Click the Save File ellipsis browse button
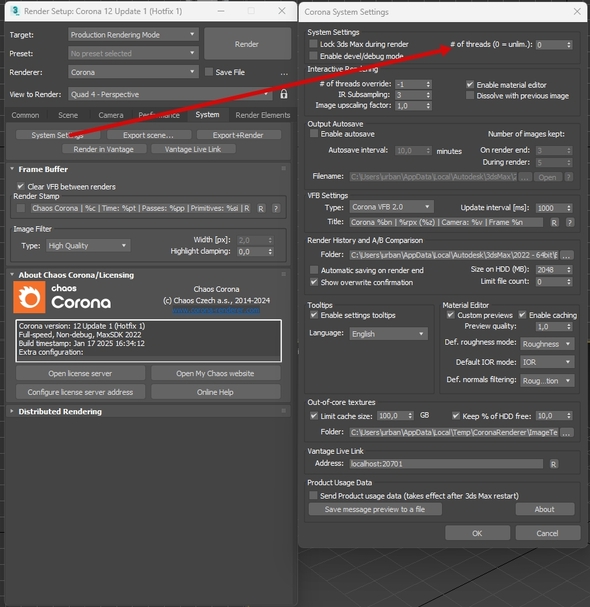Screen dimensions: 590x607 pos(284,73)
